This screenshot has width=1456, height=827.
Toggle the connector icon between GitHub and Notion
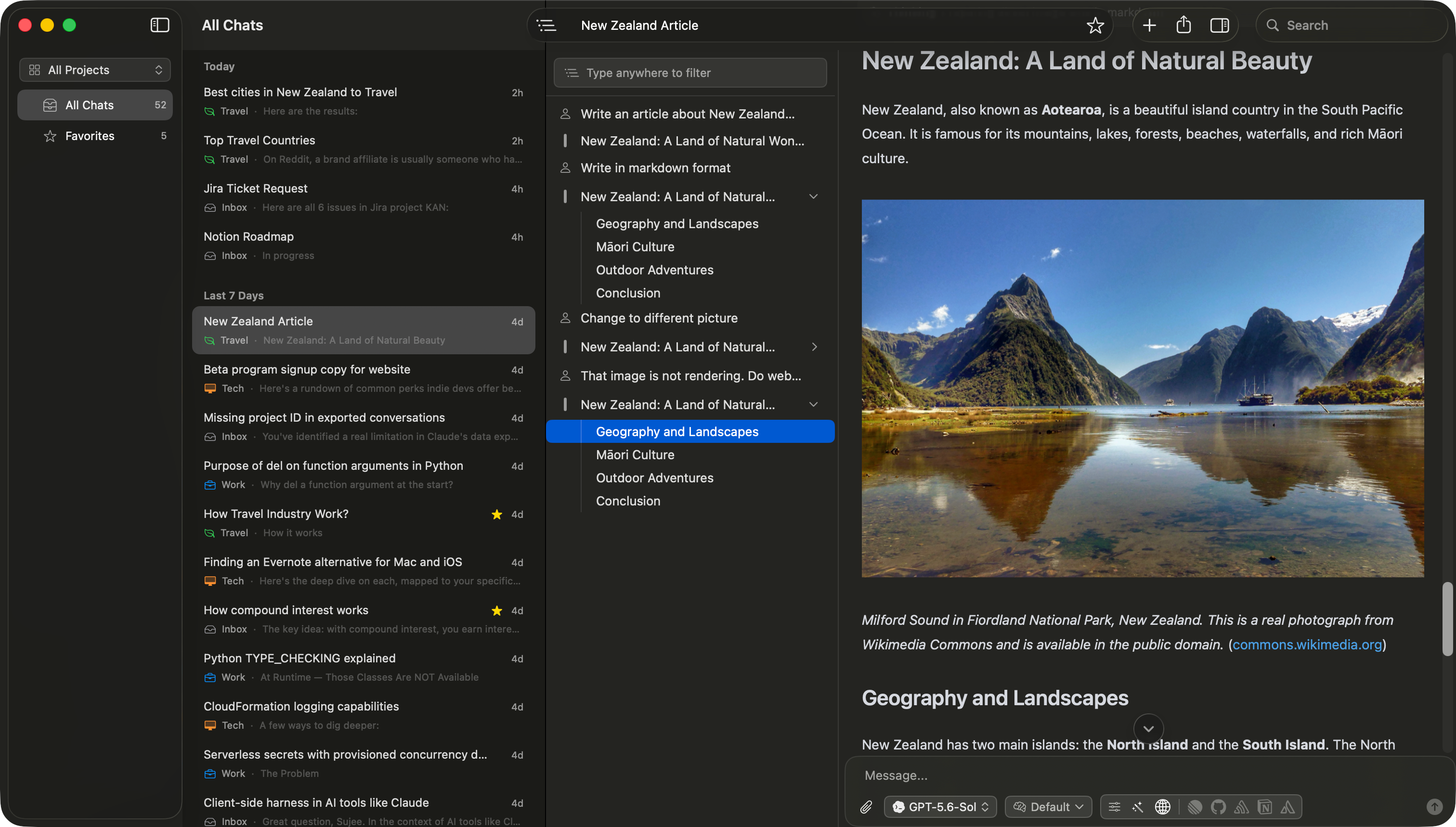pos(1241,807)
